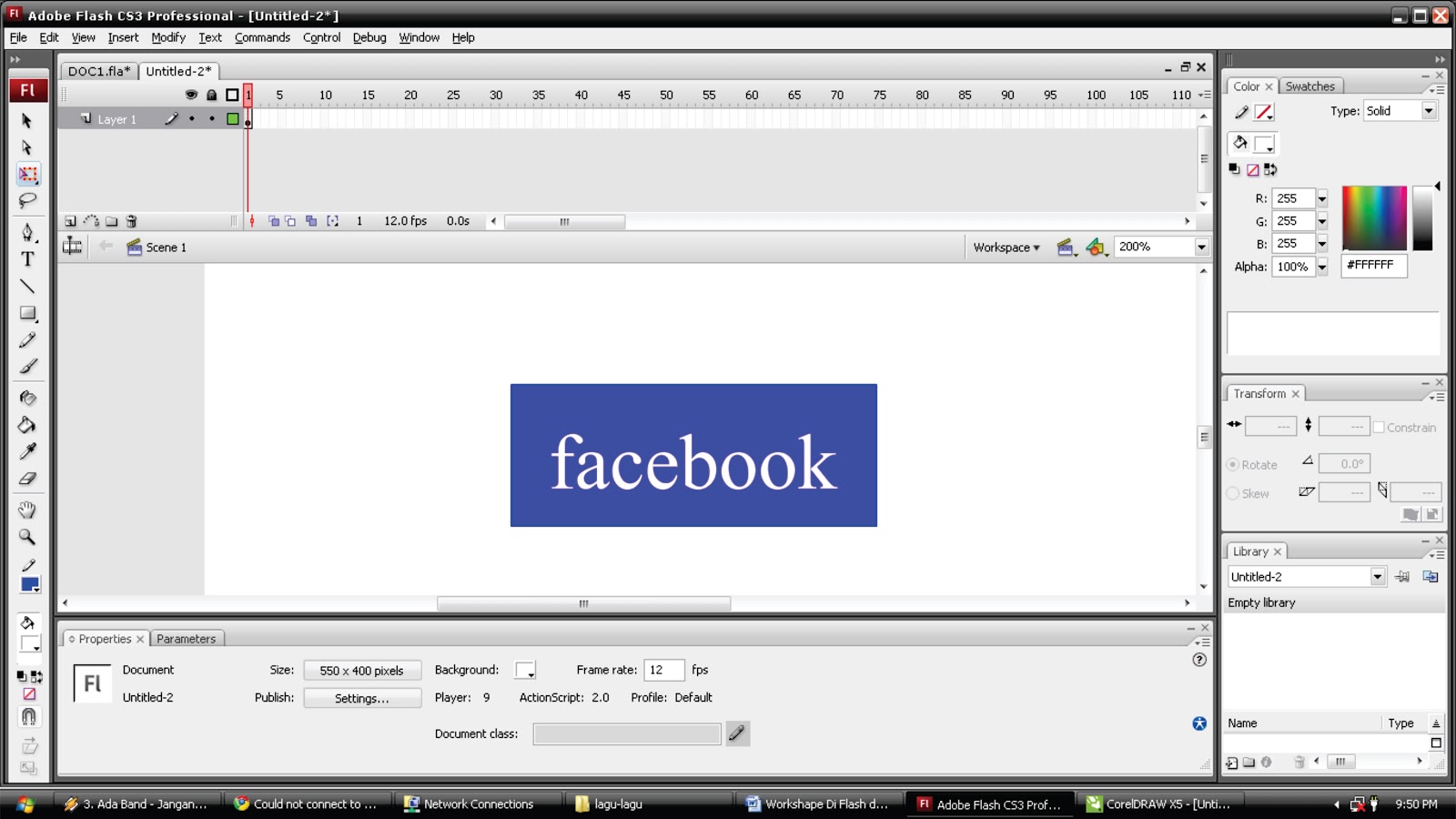Viewport: 1456px width, 819px height.
Task: Open the Modify menu
Action: (x=168, y=37)
